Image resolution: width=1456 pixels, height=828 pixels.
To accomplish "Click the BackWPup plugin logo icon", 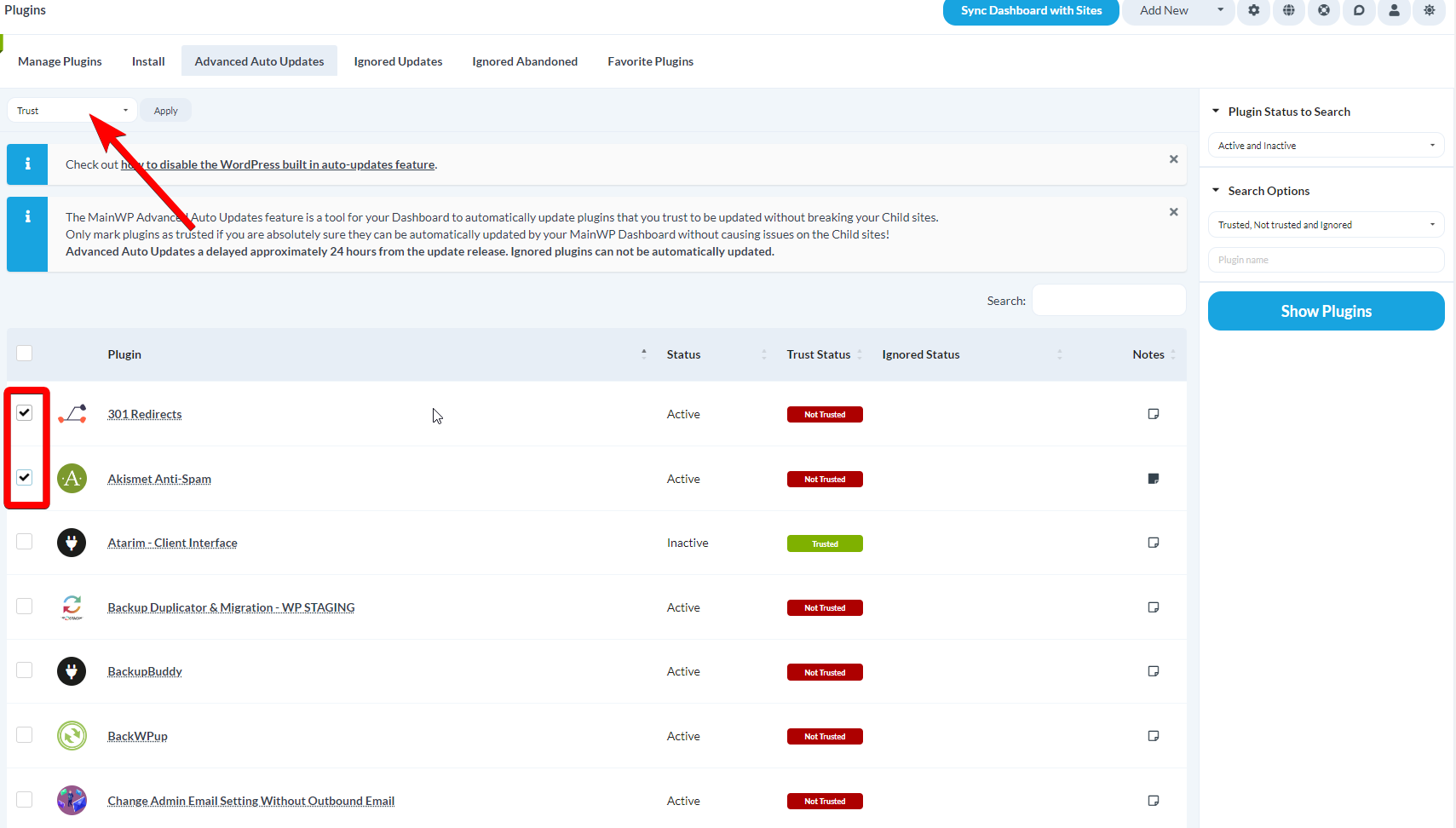I will [x=72, y=735].
